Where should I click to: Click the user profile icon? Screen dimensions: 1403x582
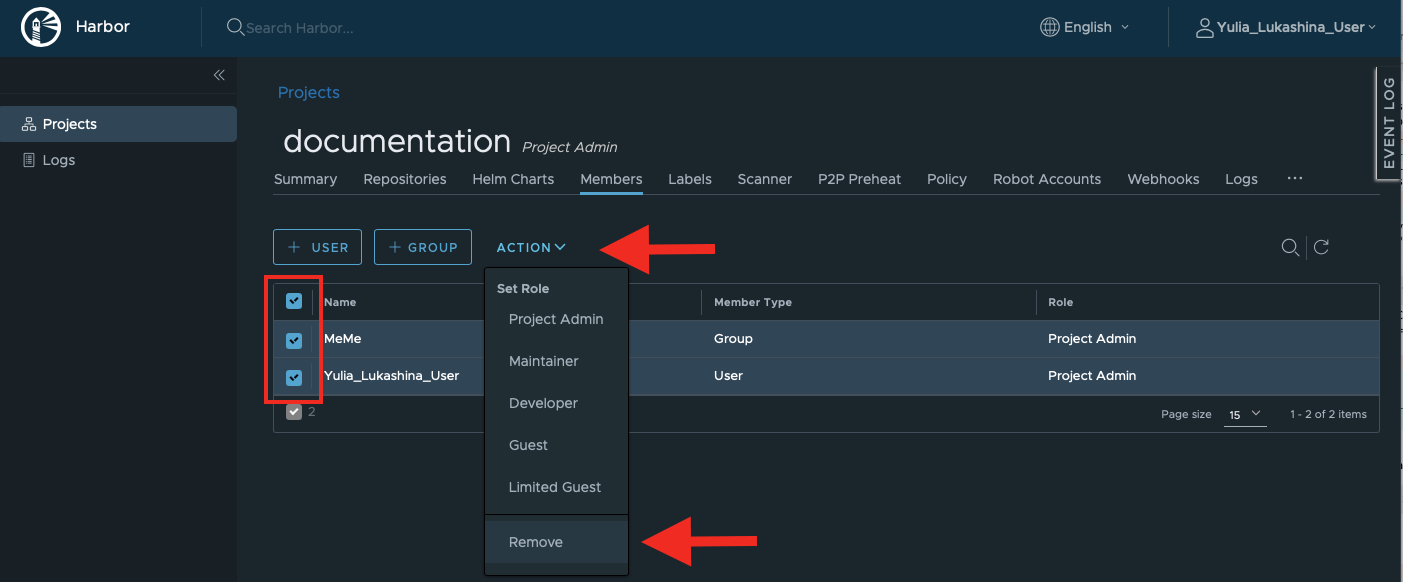pyautogui.click(x=1205, y=27)
